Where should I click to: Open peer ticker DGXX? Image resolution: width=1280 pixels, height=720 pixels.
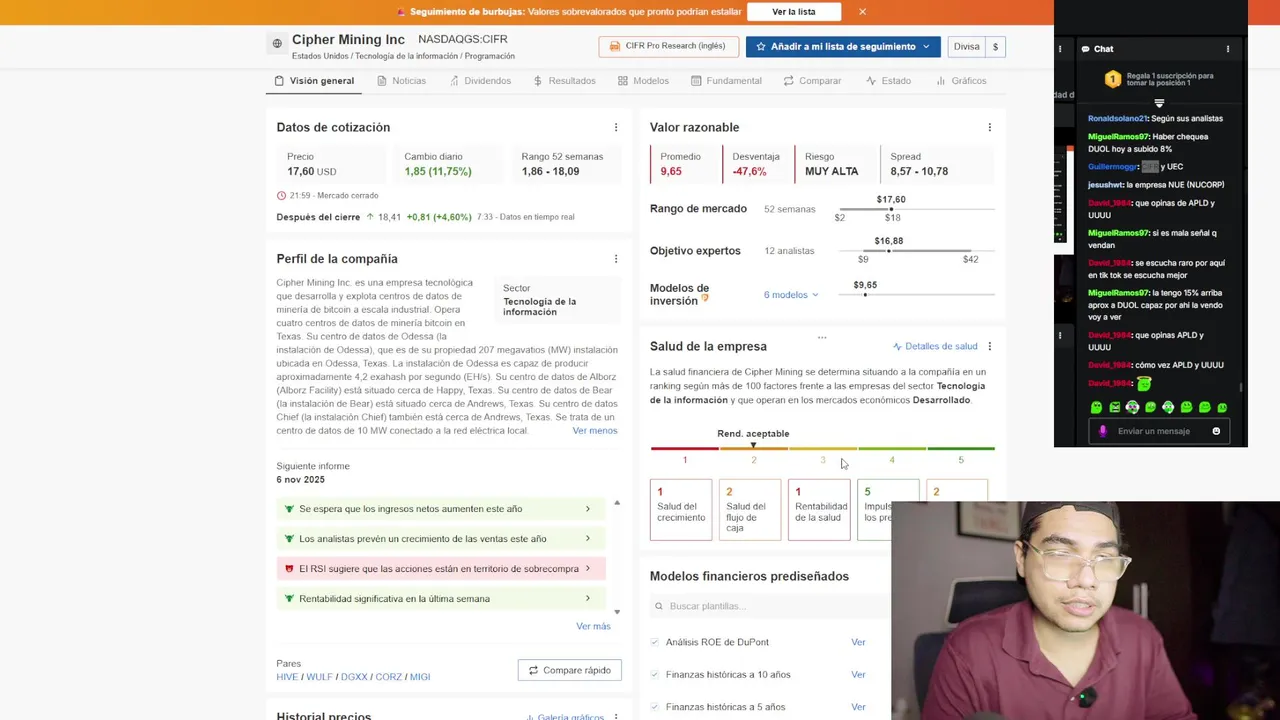click(354, 677)
